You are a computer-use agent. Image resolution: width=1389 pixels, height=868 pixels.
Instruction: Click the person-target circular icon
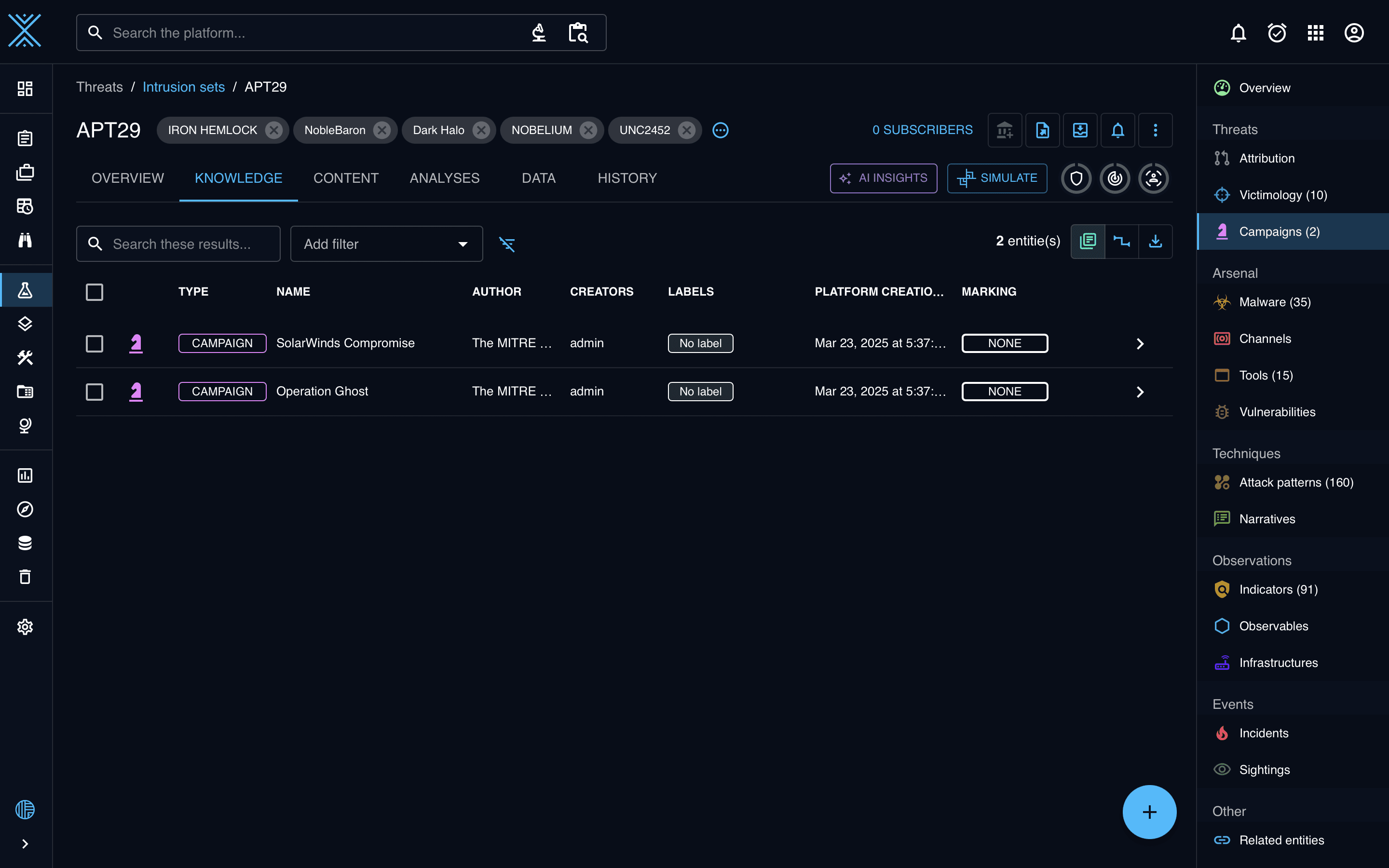point(1153,178)
